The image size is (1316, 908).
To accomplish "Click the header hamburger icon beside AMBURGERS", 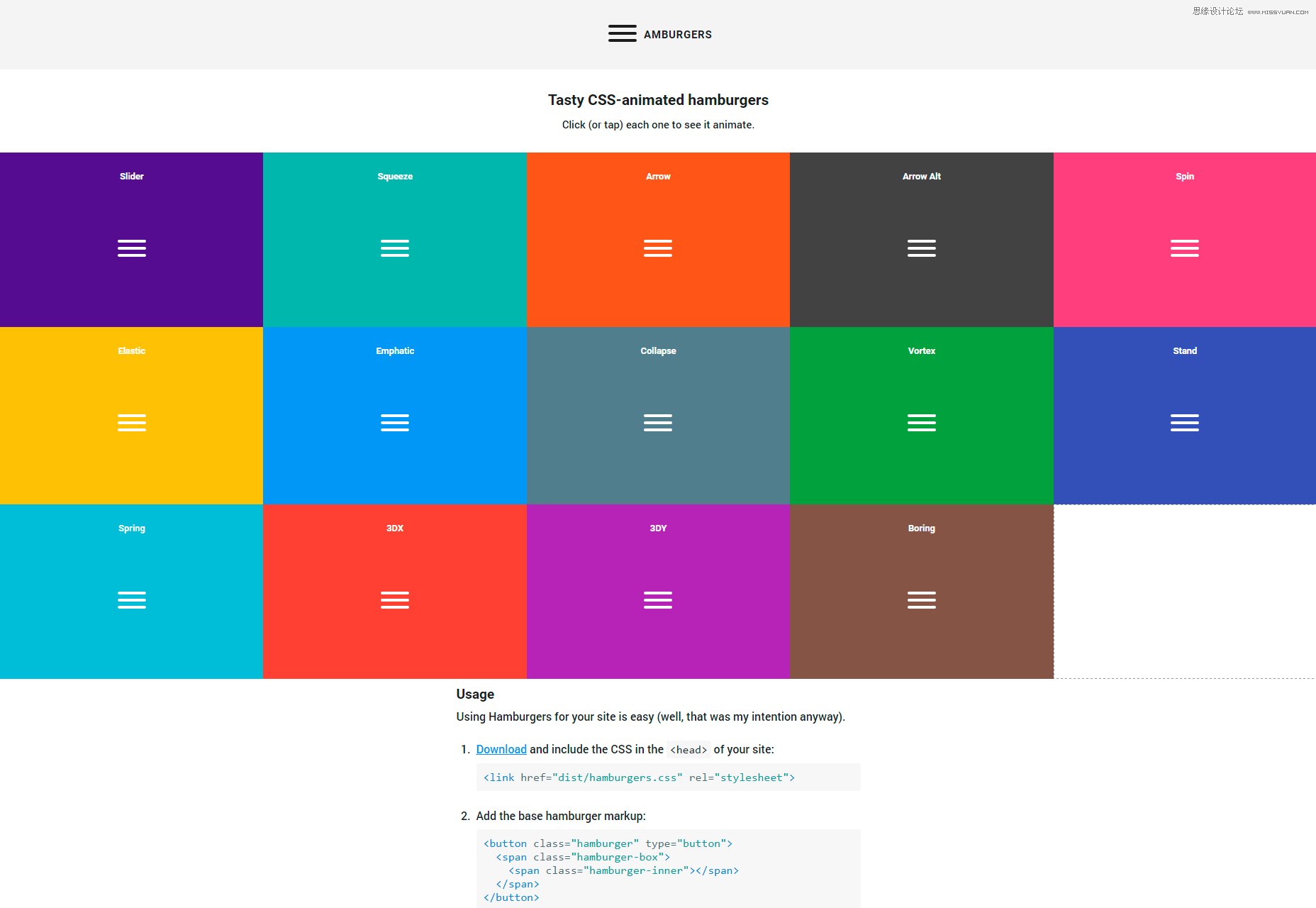I will [622, 33].
